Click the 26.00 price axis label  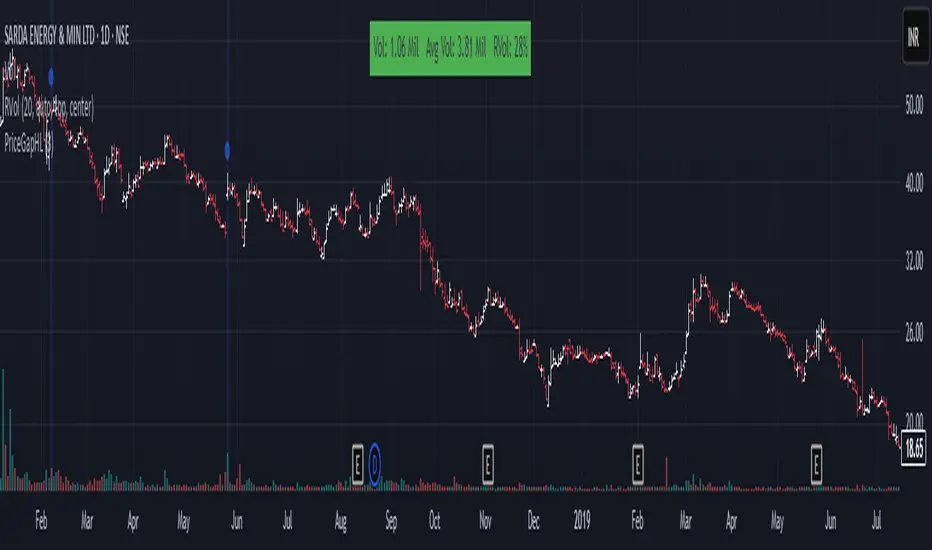(x=914, y=332)
